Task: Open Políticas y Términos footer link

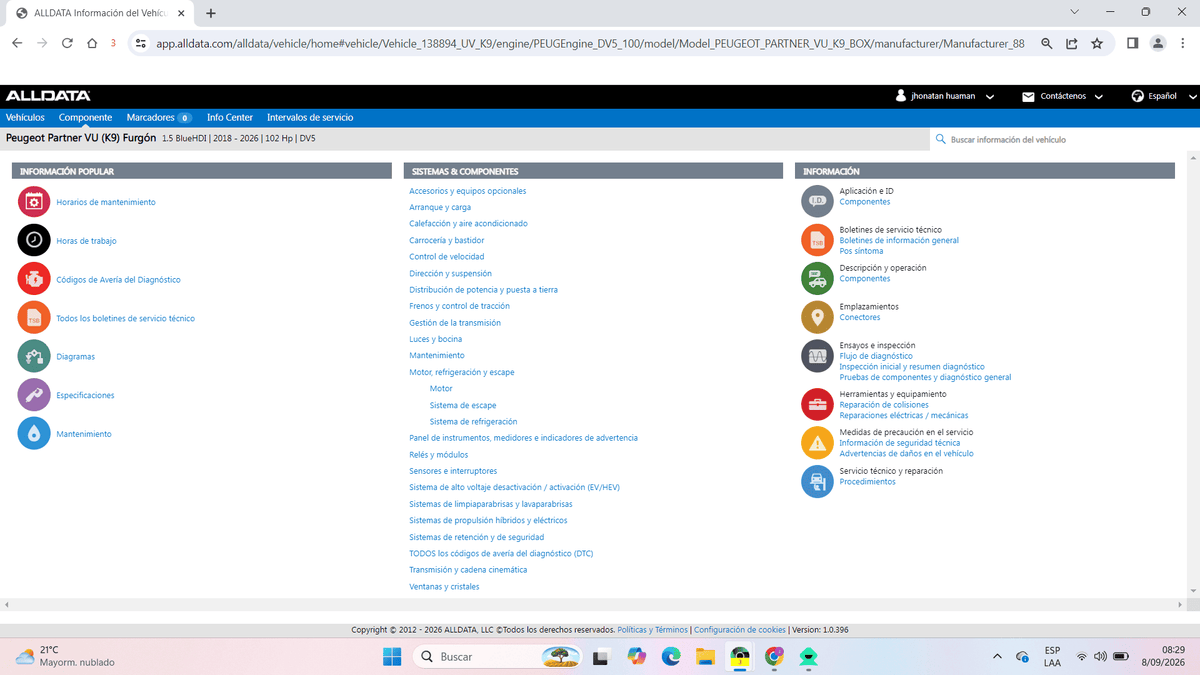Action: pyautogui.click(x=653, y=630)
